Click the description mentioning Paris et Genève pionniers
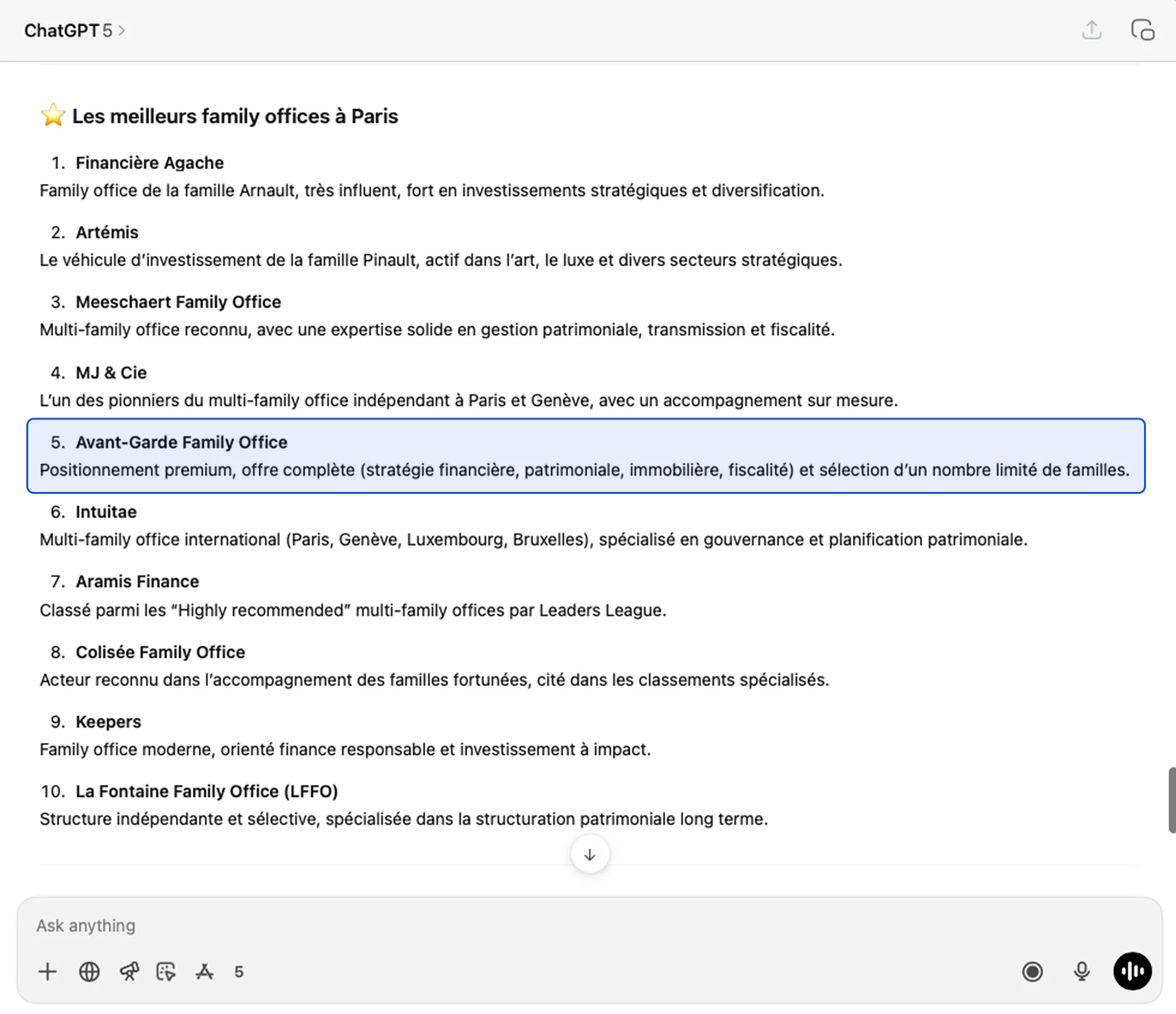This screenshot has height=1014, width=1176. tap(468, 400)
